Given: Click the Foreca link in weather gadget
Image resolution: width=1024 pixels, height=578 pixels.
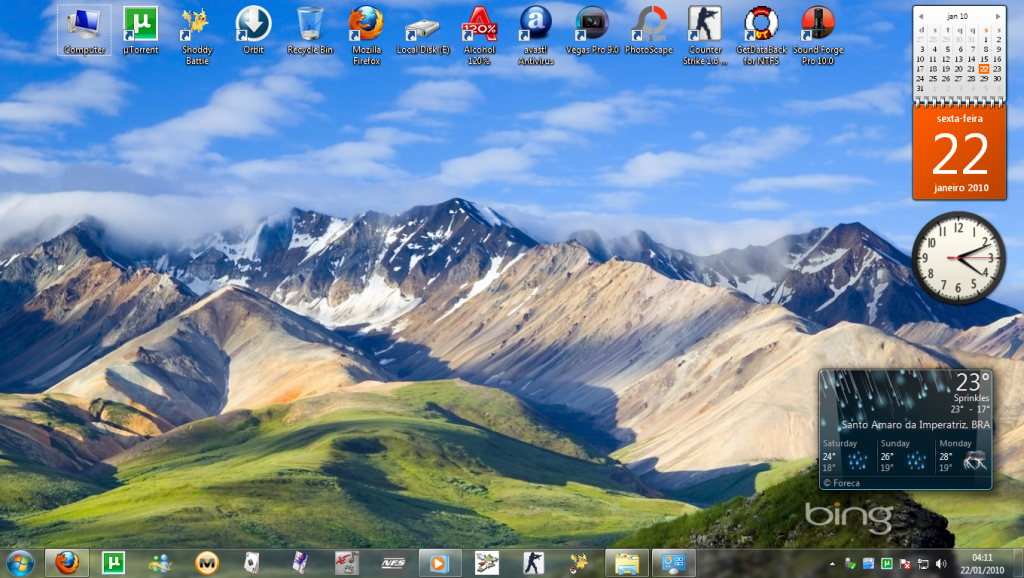Looking at the screenshot, I should [x=843, y=483].
